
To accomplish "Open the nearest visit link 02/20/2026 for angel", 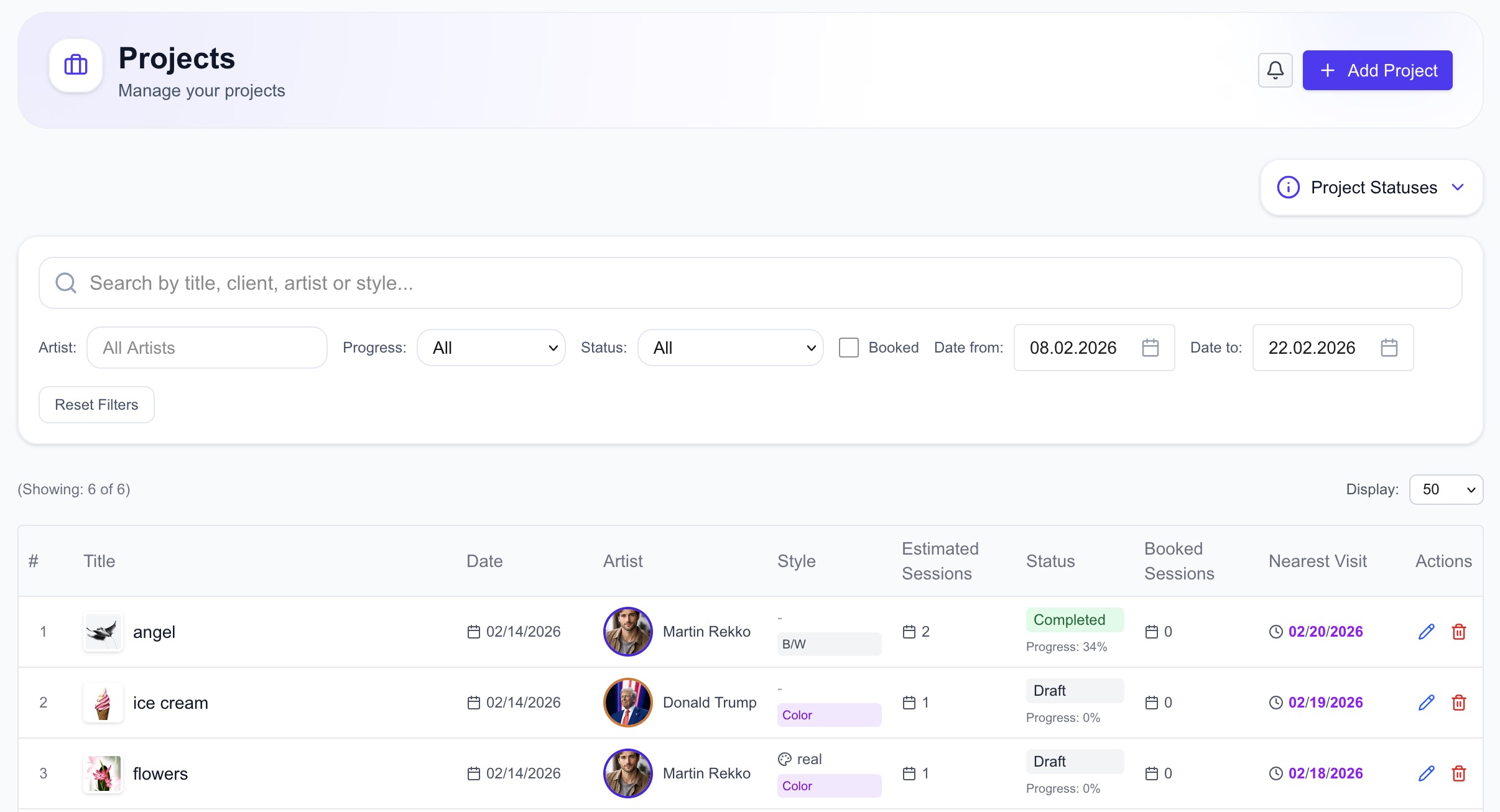I will [x=1325, y=631].
